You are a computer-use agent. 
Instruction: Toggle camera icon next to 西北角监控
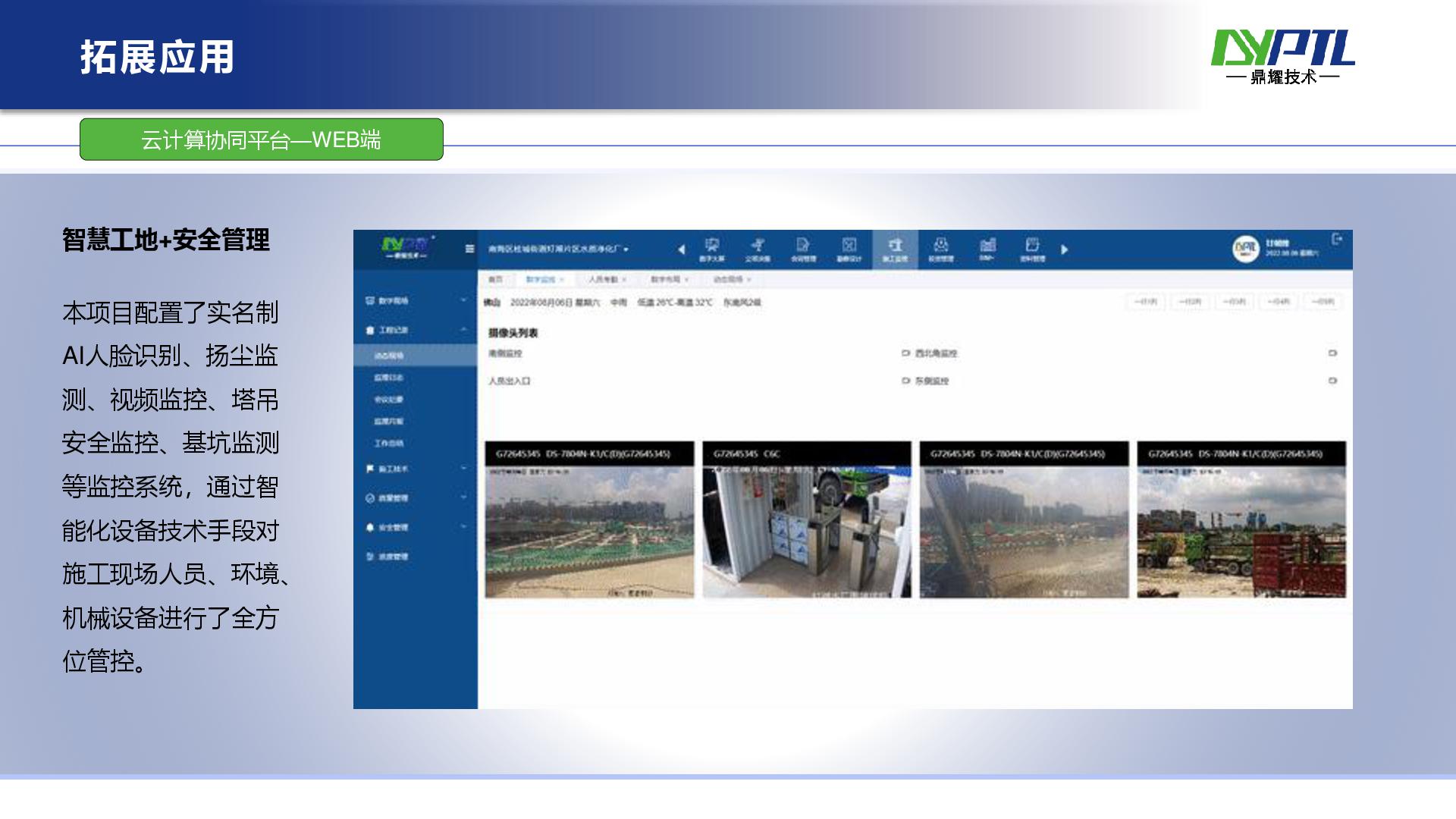[905, 353]
